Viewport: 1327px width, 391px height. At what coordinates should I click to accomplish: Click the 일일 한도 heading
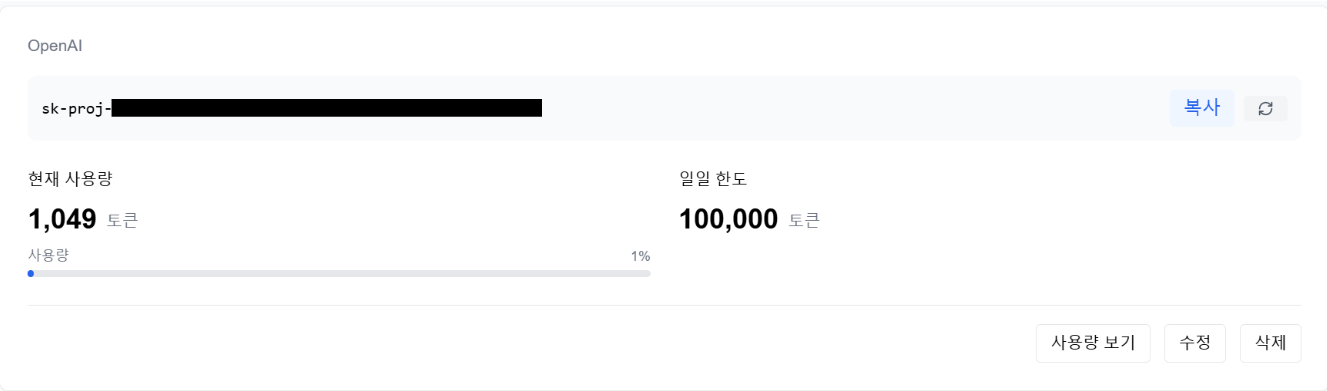pyautogui.click(x=713, y=179)
